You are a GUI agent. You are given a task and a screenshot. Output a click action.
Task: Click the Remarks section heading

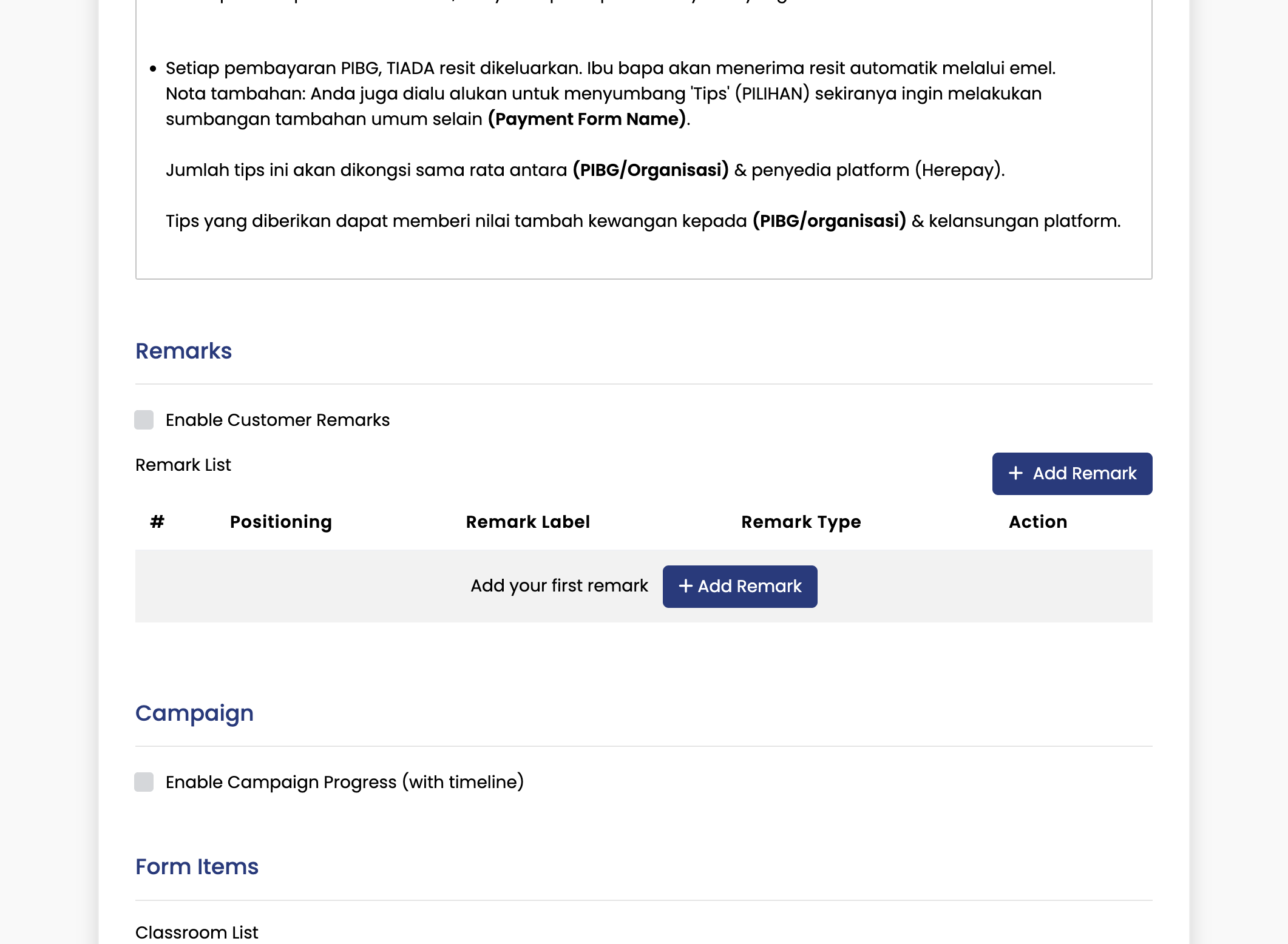pos(183,351)
